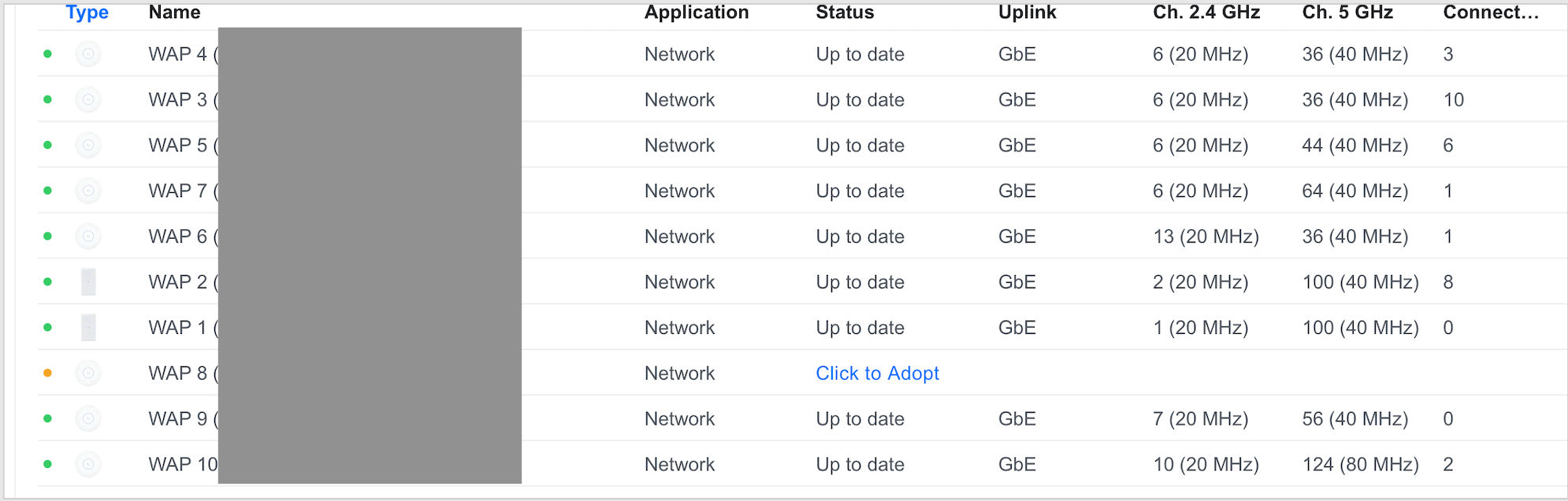The image size is (1568, 501).
Task: Click the WAP 10 device icon
Action: coord(88,465)
